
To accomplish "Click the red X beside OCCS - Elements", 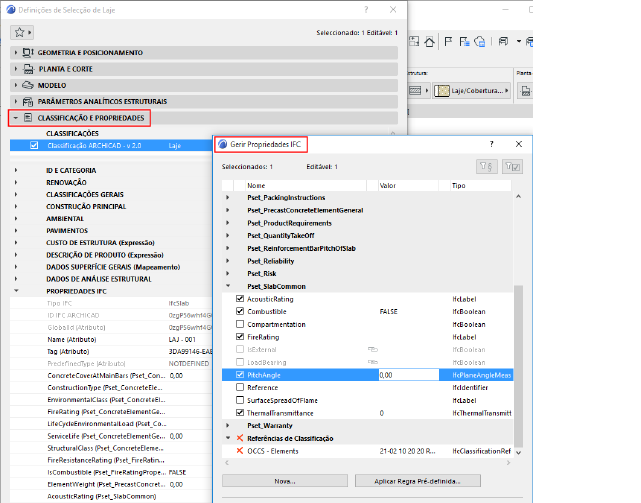I will pyautogui.click(x=240, y=451).
